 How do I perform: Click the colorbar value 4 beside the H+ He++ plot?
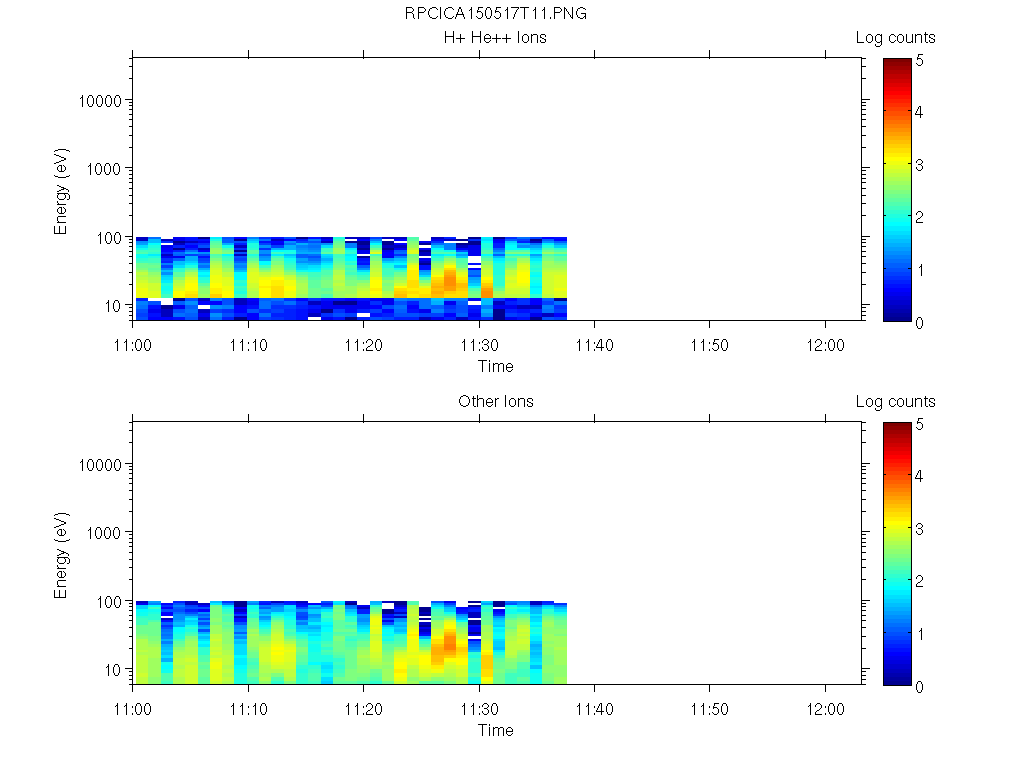920,112
